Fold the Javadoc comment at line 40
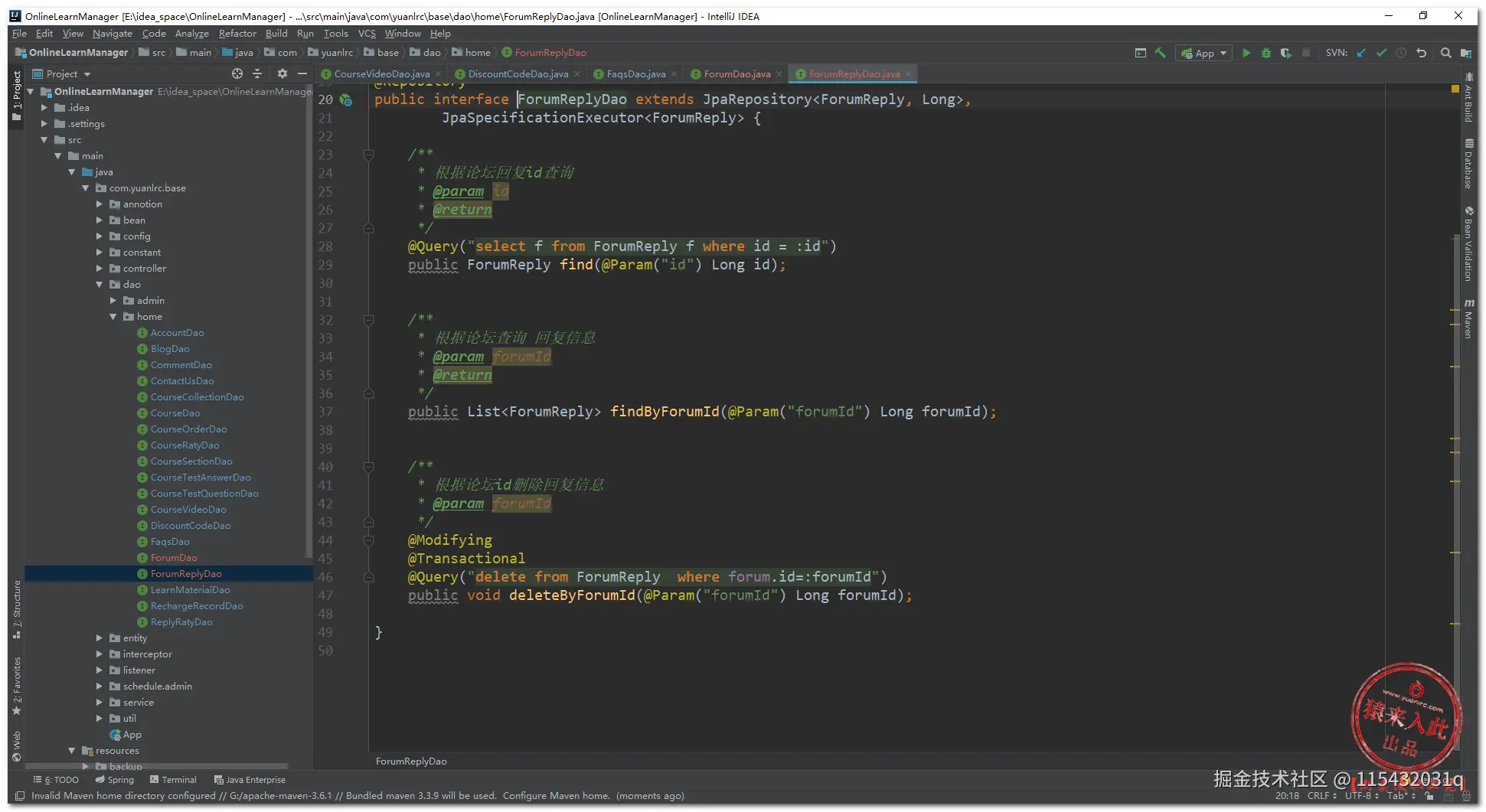The image size is (1486, 812). pyautogui.click(x=368, y=467)
